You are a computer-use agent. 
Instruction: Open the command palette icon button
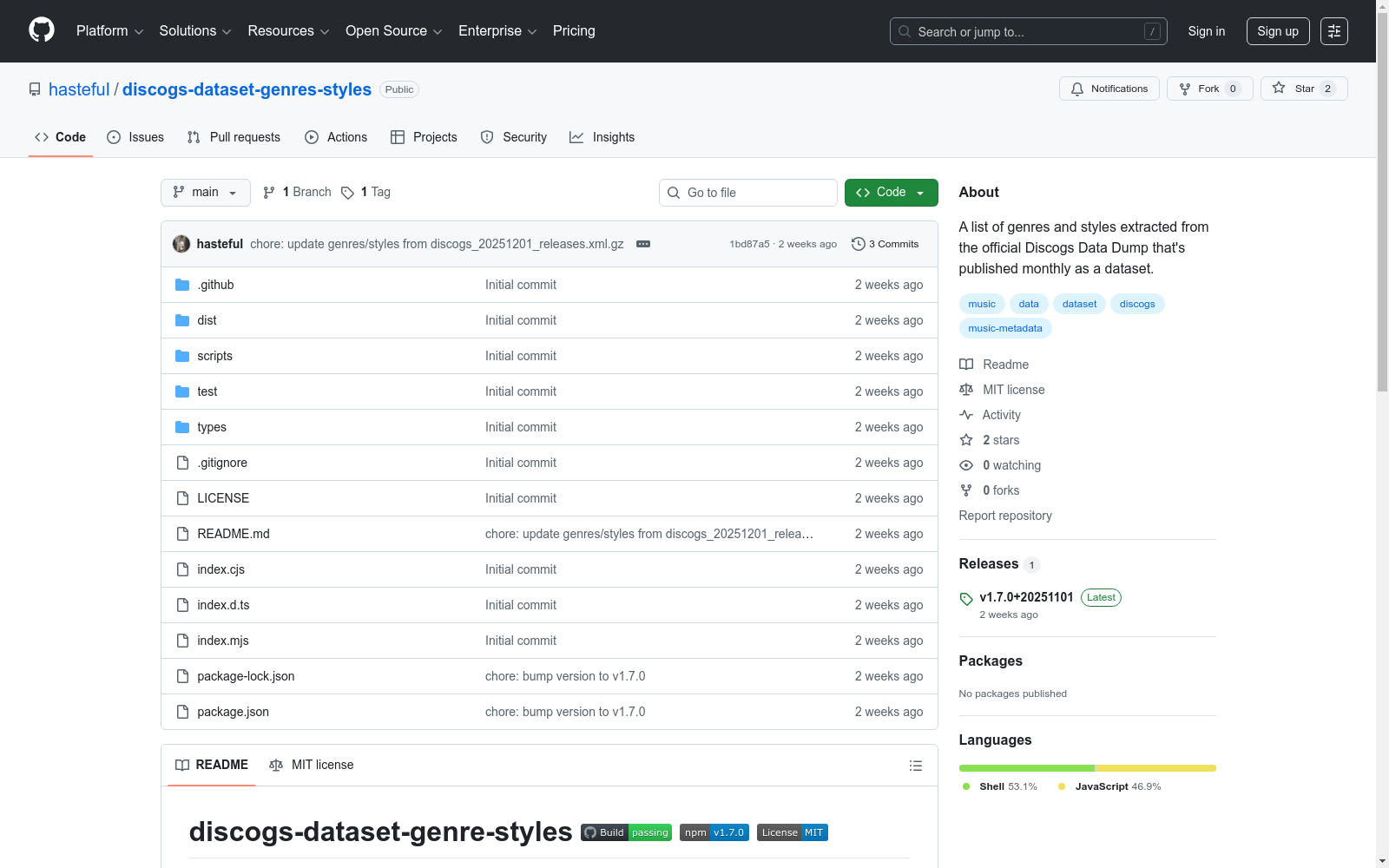[1333, 31]
